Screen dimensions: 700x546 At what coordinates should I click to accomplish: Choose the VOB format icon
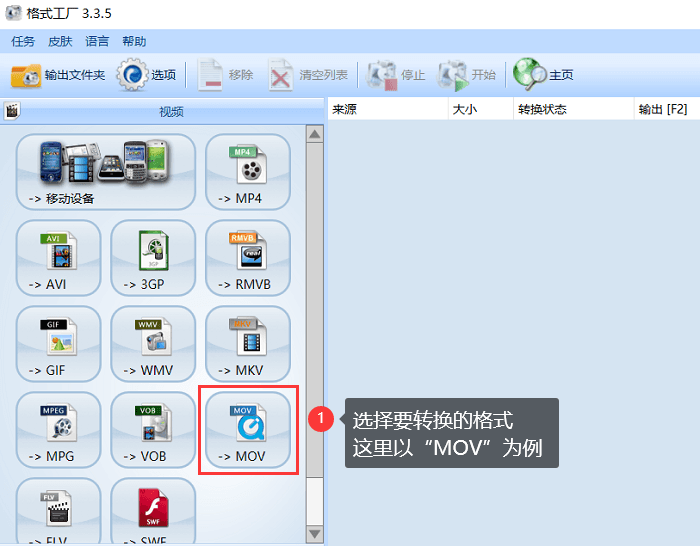153,430
